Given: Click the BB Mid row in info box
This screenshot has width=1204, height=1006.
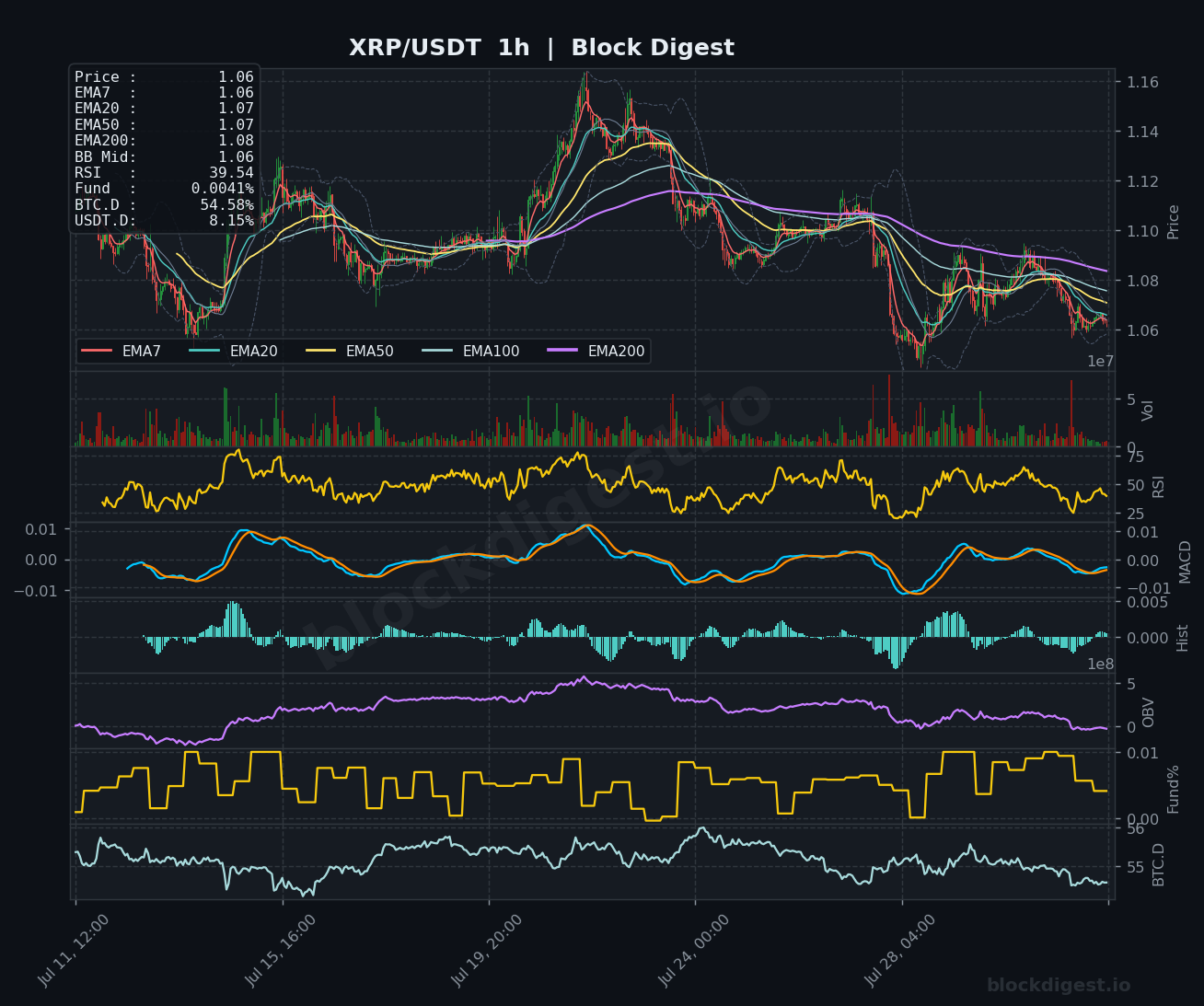Looking at the screenshot, I should point(164,157).
